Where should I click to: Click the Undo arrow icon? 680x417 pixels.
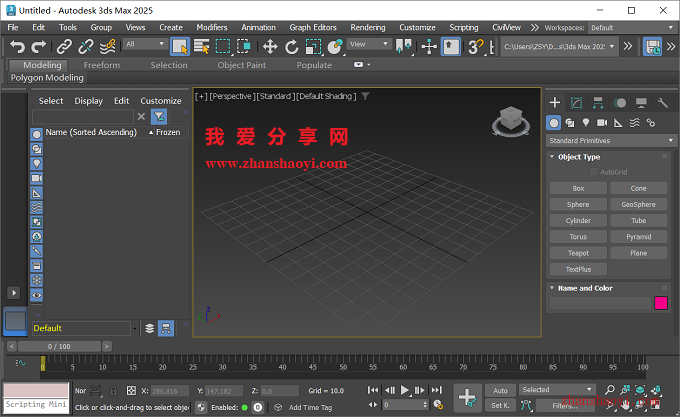17,46
